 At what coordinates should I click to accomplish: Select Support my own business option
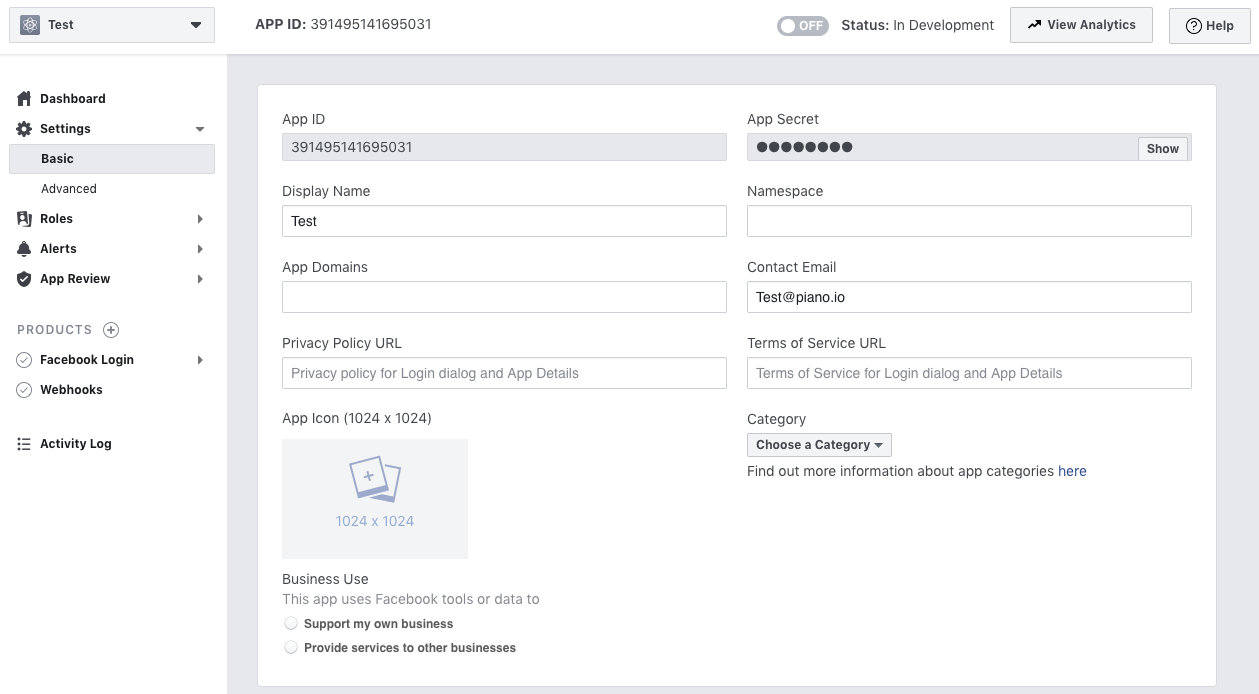[291, 623]
